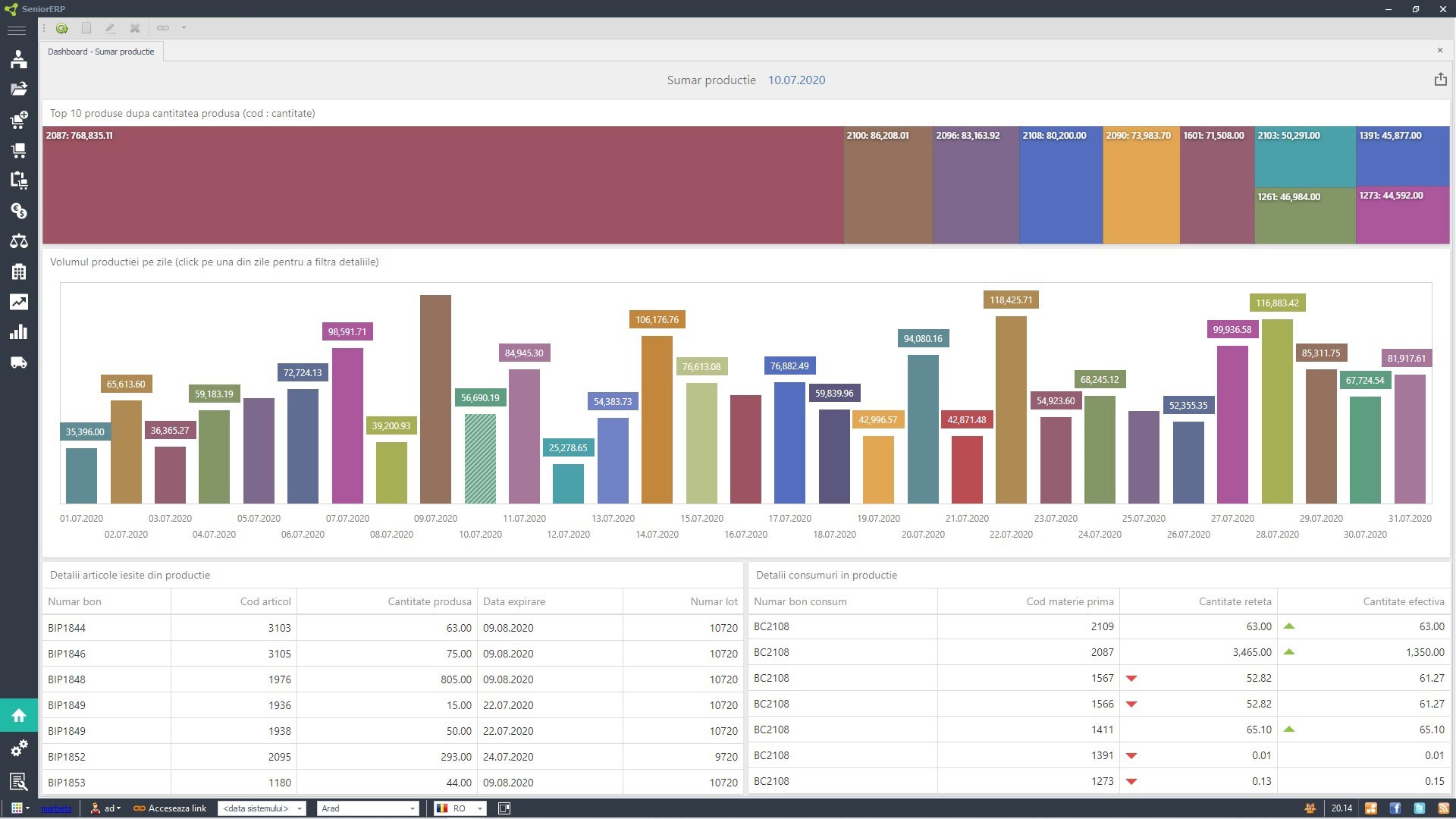Click Acceseaza link button
1456x819 pixels.
[x=170, y=808]
